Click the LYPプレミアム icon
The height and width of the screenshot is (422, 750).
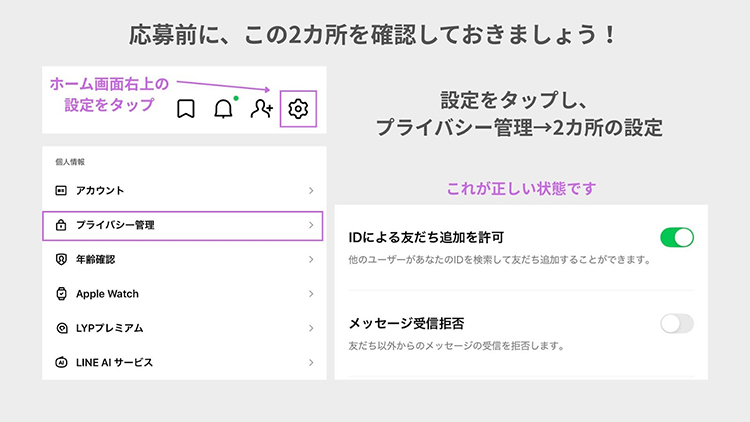(x=60, y=328)
